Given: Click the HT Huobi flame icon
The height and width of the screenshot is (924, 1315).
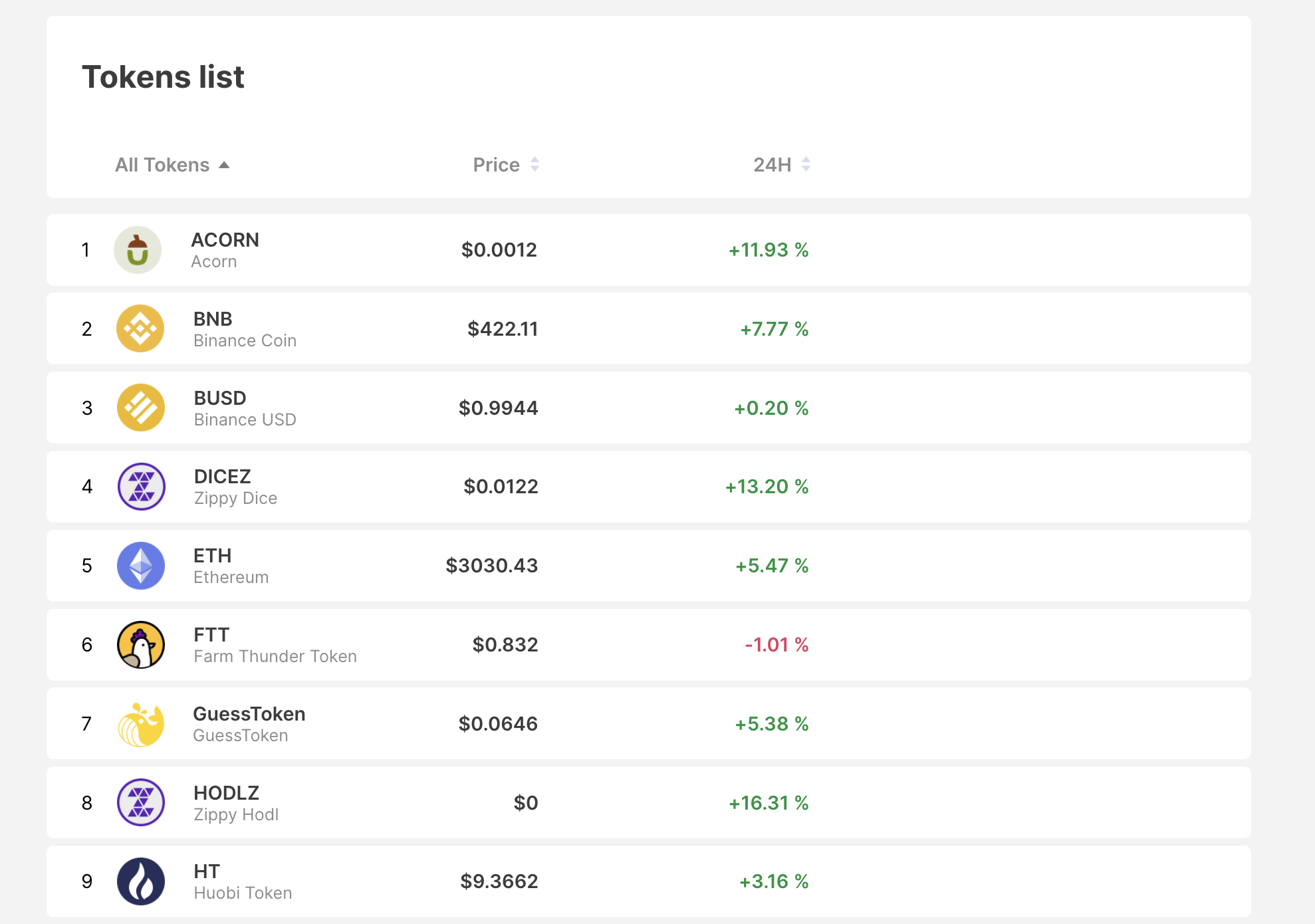Looking at the screenshot, I should [x=140, y=881].
